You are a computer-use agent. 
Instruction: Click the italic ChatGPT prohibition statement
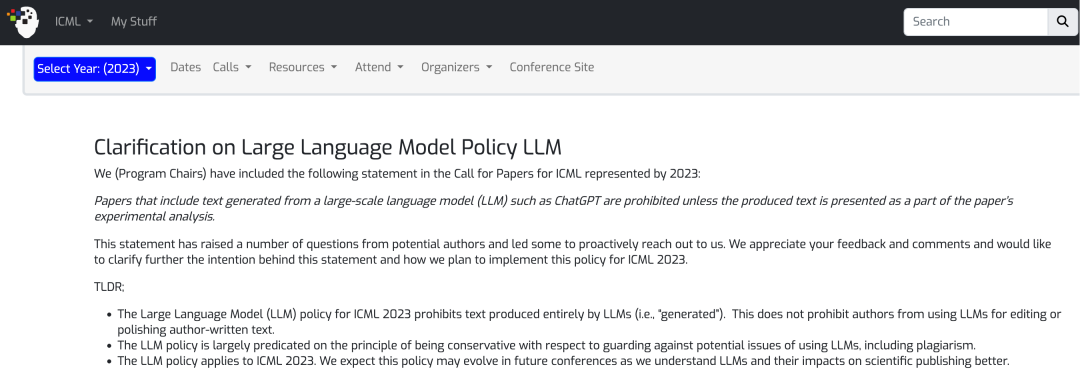554,209
